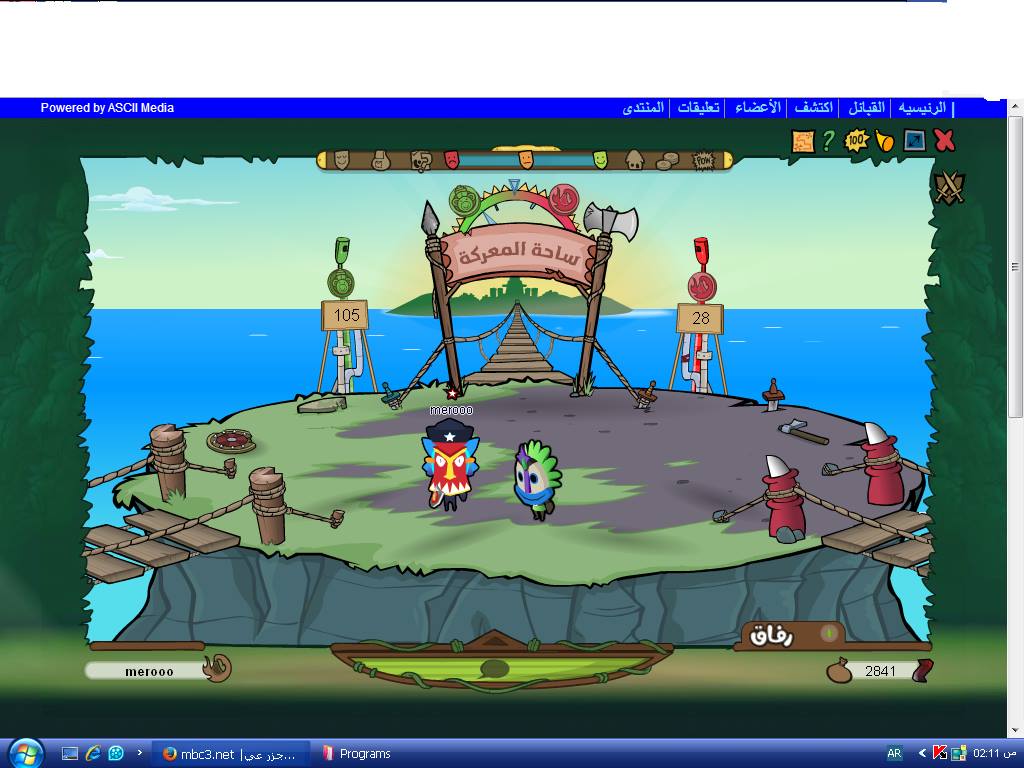Choose the orange neutral face on mood slider
The image size is (1024, 768).
[526, 159]
